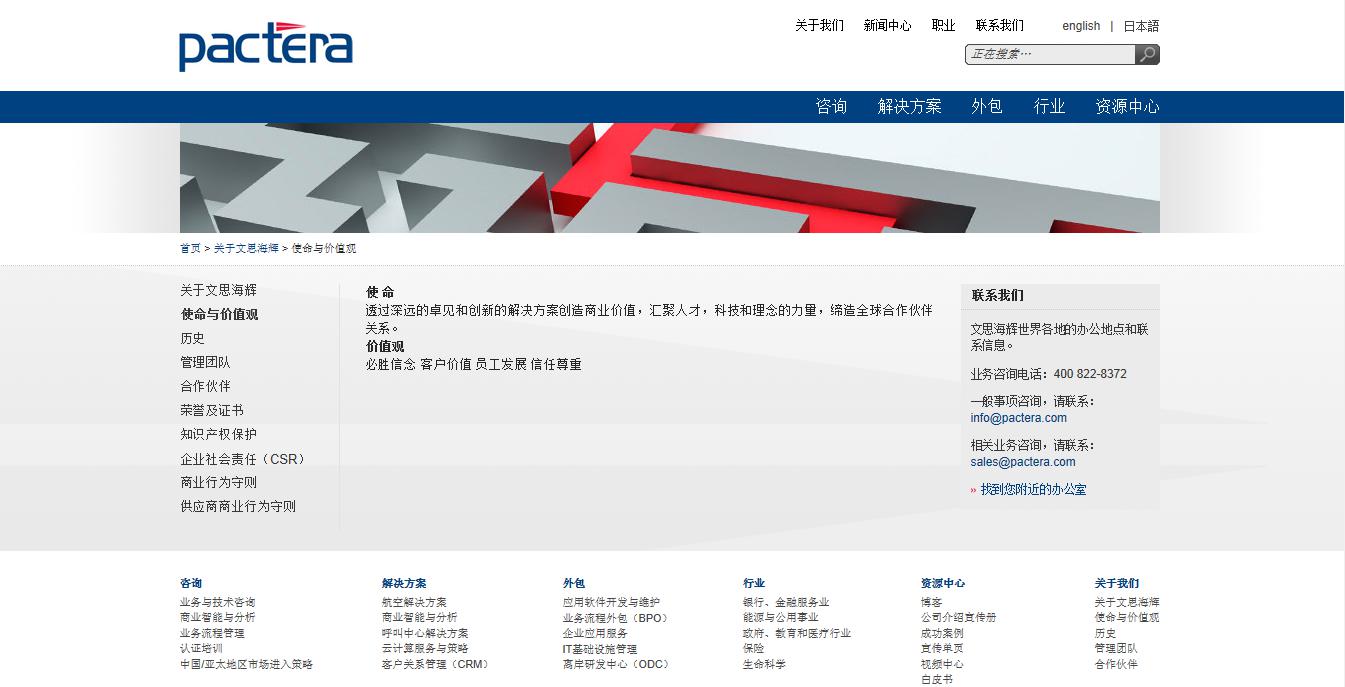Click inside the 正在搜索 search box
The image size is (1345, 687).
[x=1046, y=54]
